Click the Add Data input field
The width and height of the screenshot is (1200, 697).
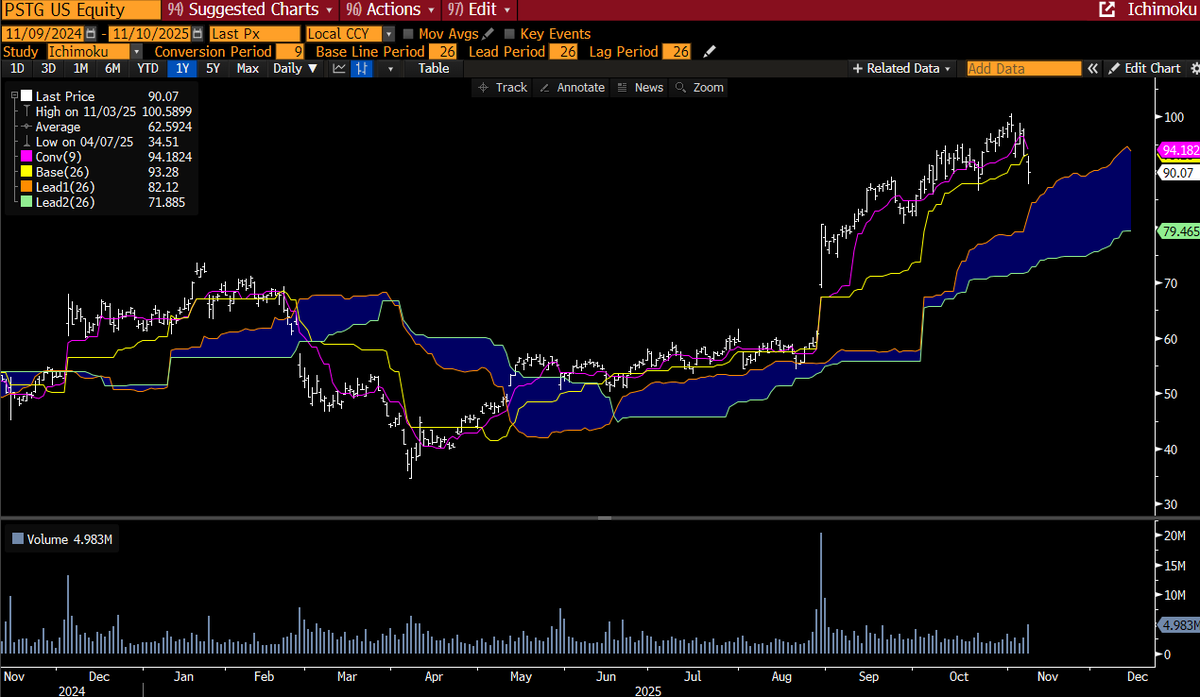(x=1025, y=68)
